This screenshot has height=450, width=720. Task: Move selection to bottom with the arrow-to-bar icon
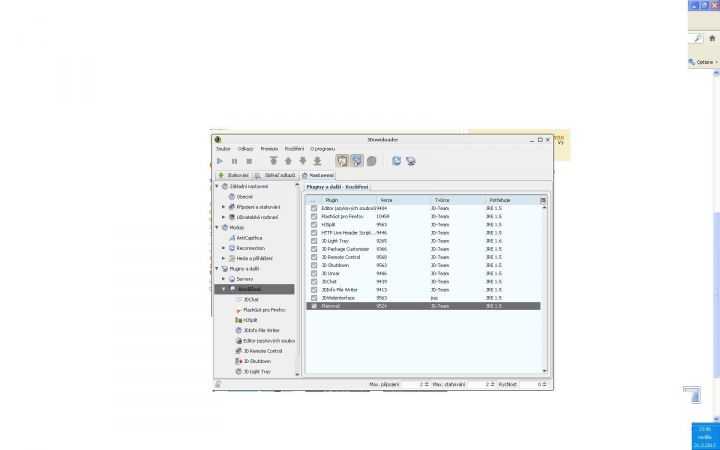[317, 161]
